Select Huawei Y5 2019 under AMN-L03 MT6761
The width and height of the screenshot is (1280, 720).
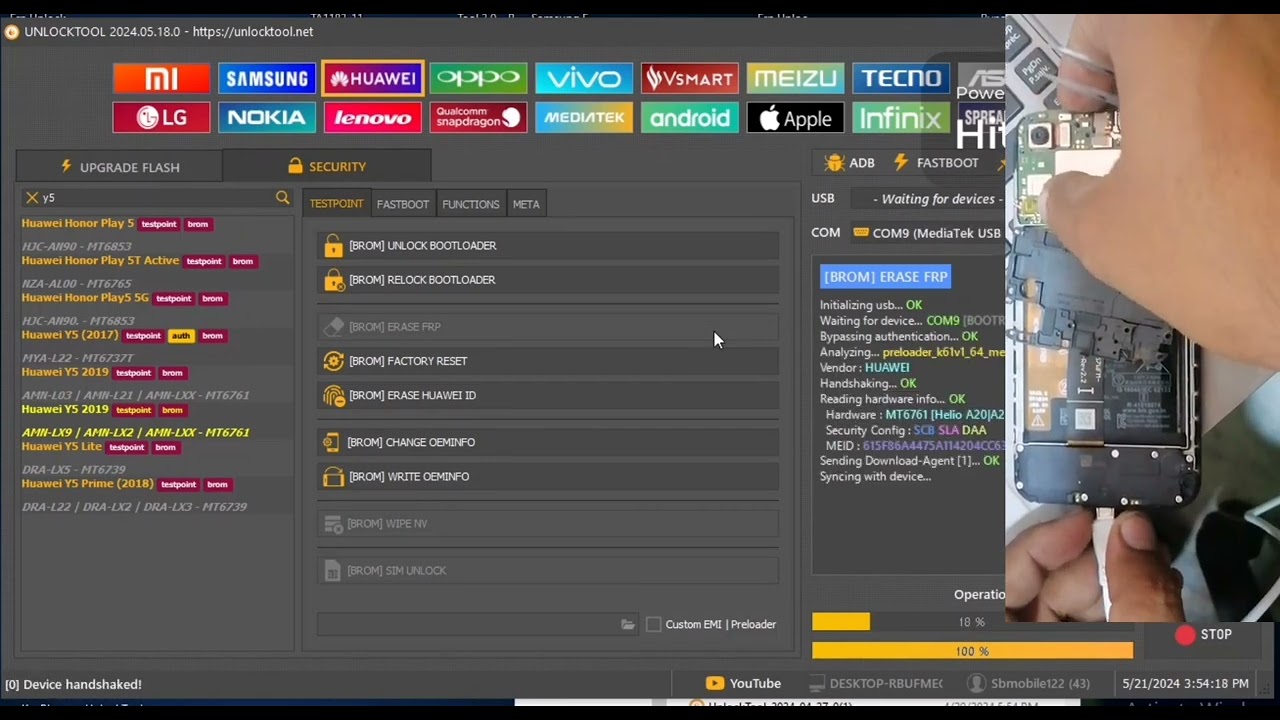point(65,409)
